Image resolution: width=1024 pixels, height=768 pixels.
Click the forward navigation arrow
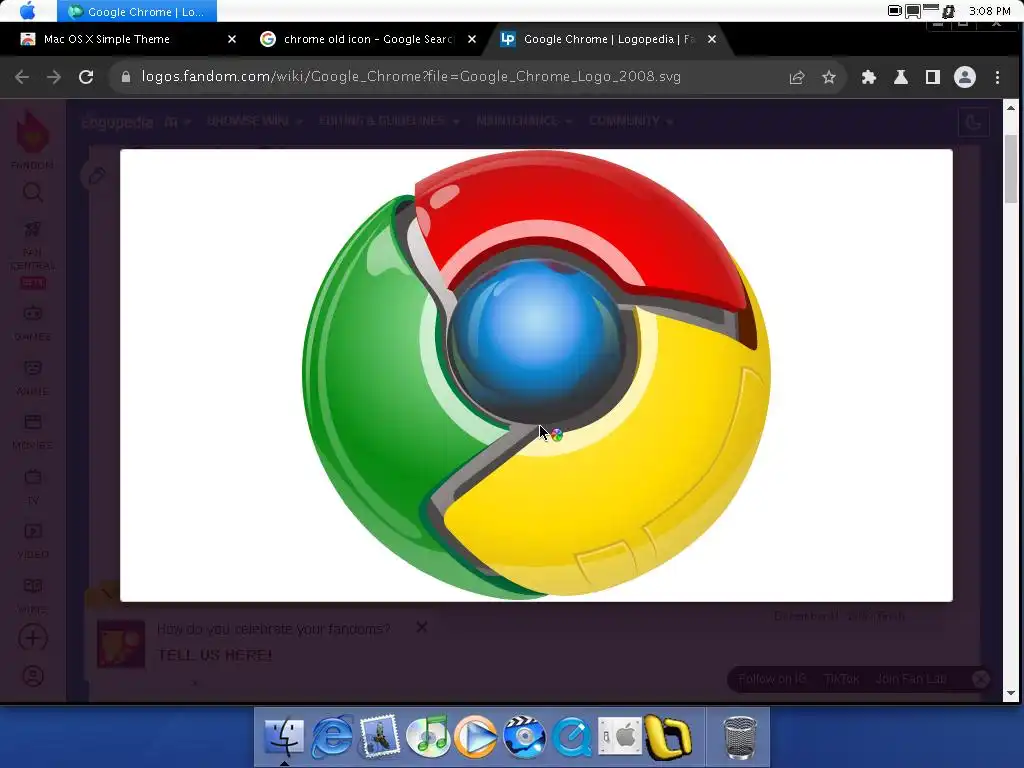point(54,77)
